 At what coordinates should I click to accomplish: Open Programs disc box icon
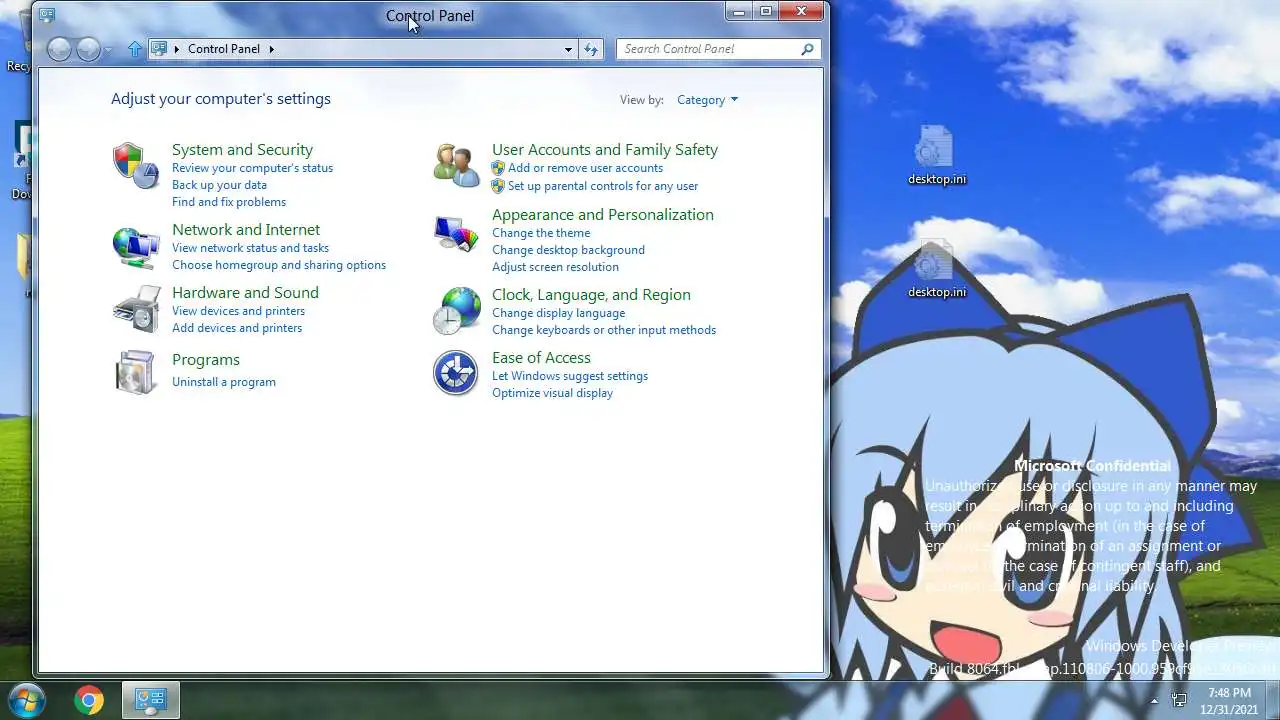coord(135,372)
